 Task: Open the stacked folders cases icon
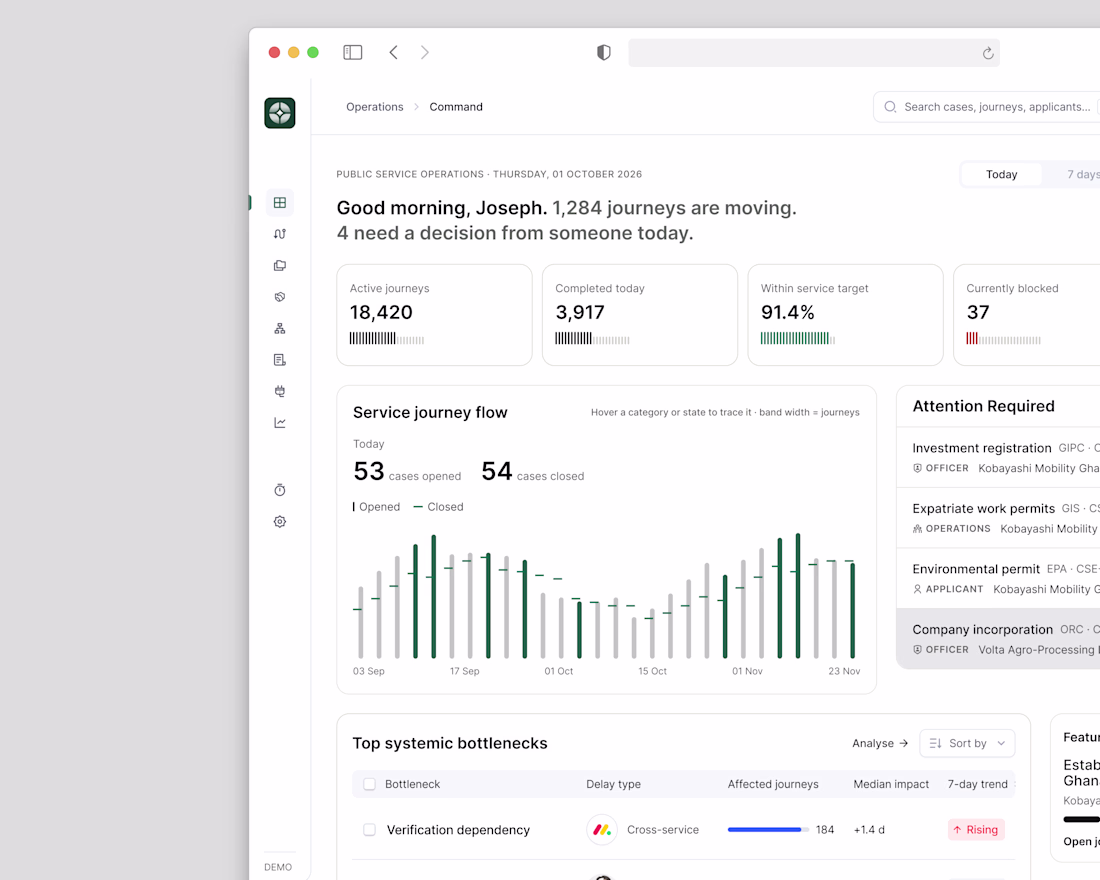coord(280,265)
